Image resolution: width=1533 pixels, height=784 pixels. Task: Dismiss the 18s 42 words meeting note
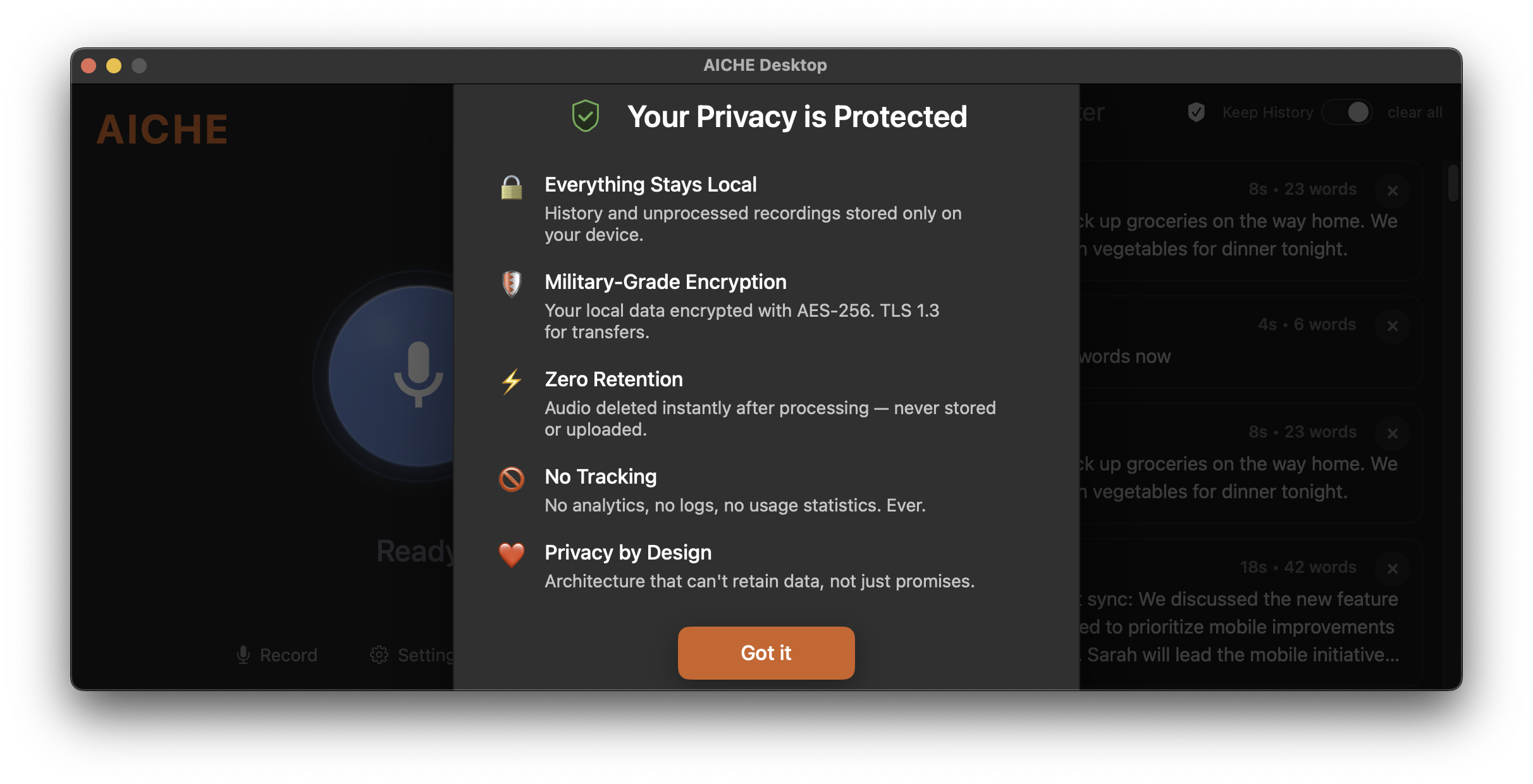(x=1394, y=568)
